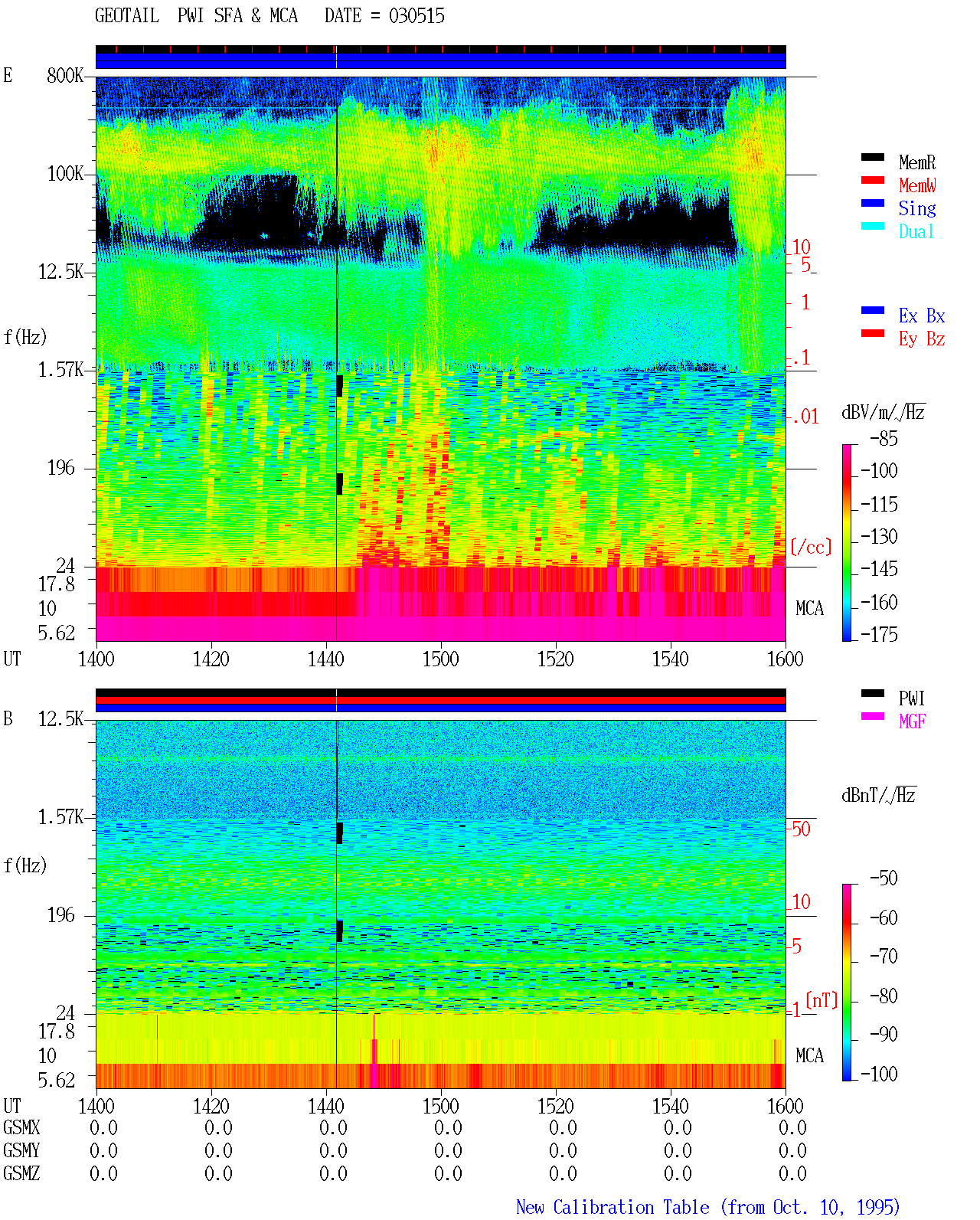The width and height of the screenshot is (980, 1220).
Task: Click the -50 value on the B color scale
Action: (884, 878)
